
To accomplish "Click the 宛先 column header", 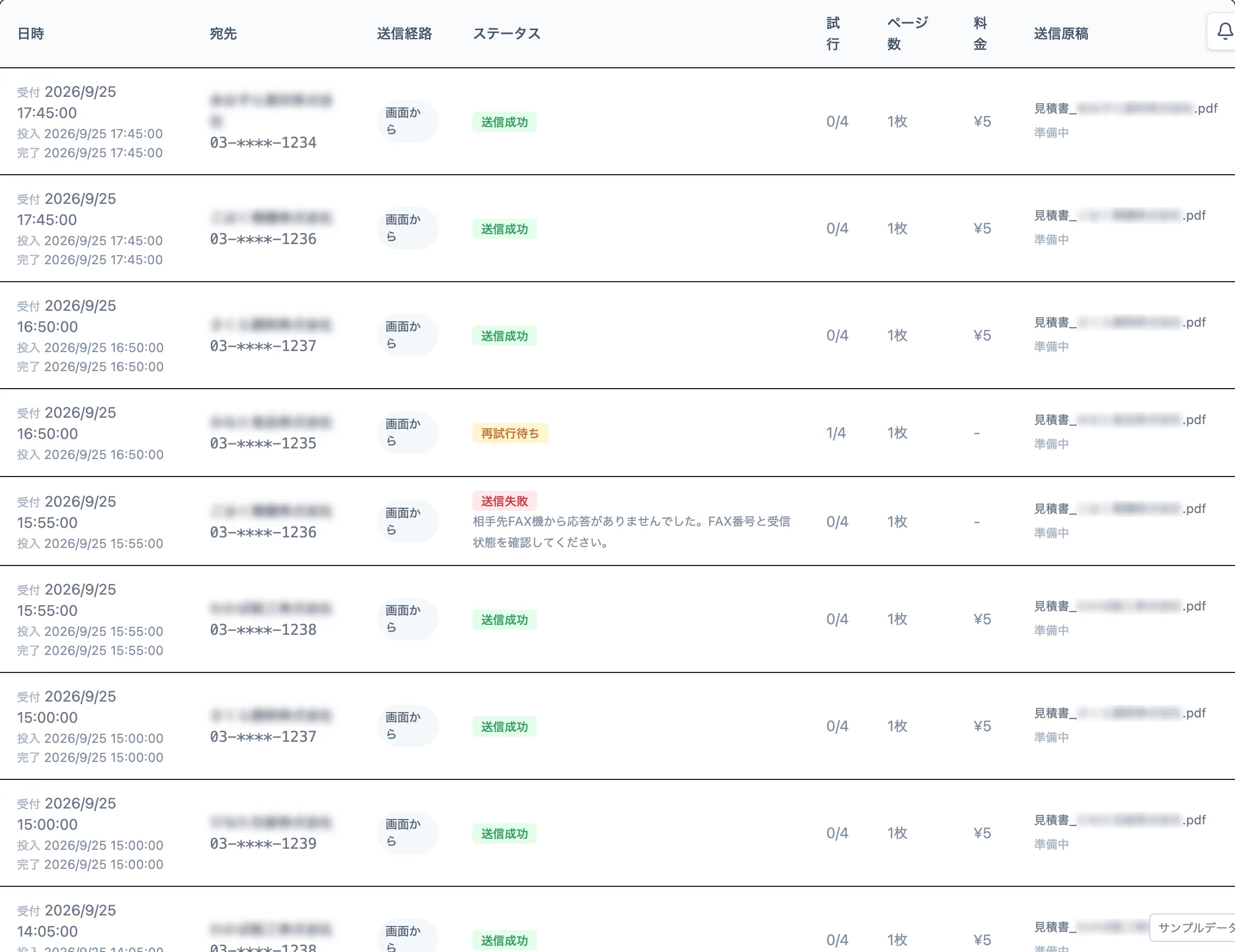I will tap(223, 33).
